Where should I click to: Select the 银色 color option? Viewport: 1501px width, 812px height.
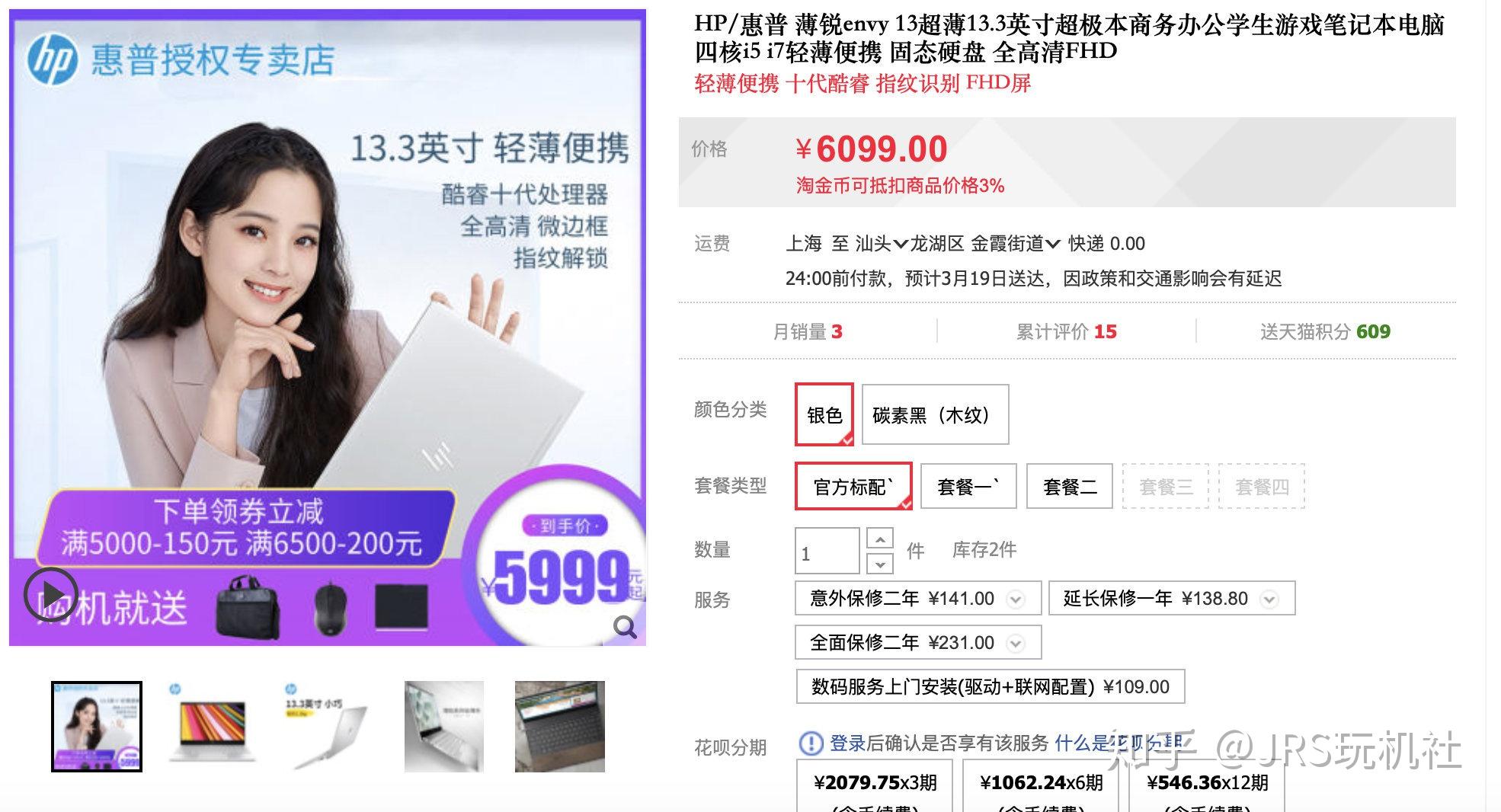[x=824, y=414]
